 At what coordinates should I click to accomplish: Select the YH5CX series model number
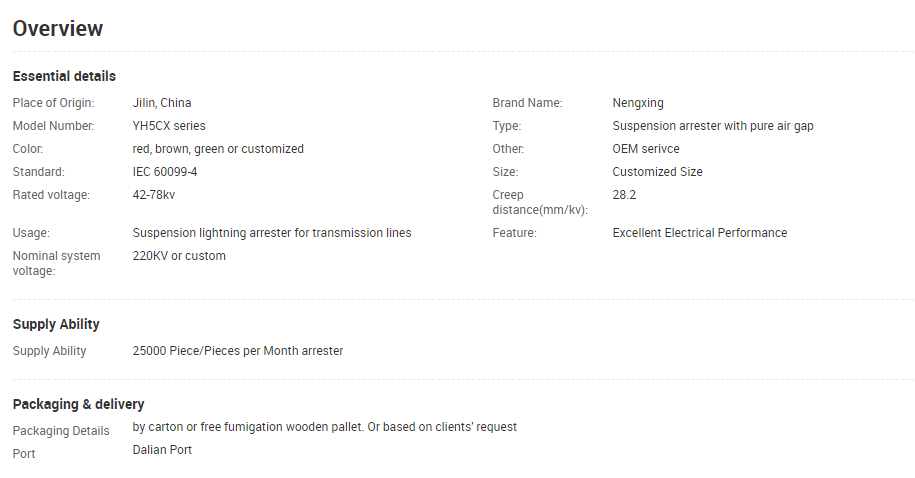click(169, 126)
